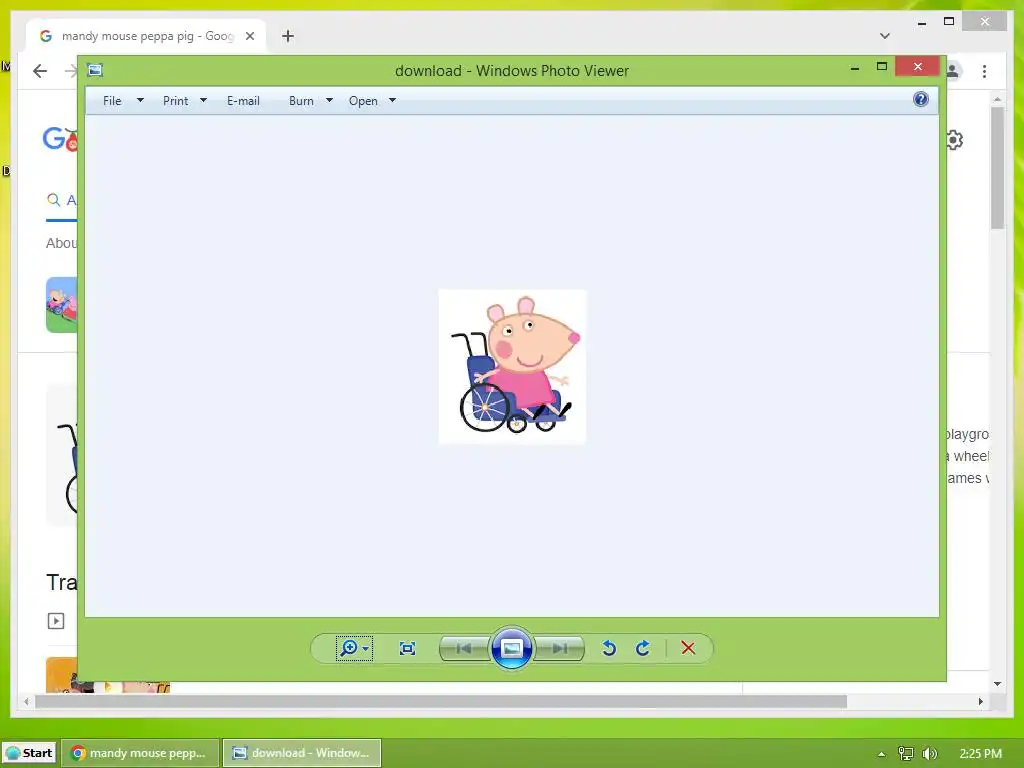The width and height of the screenshot is (1024, 768).
Task: Open the Chrome tab search chevron
Action: [x=885, y=36]
